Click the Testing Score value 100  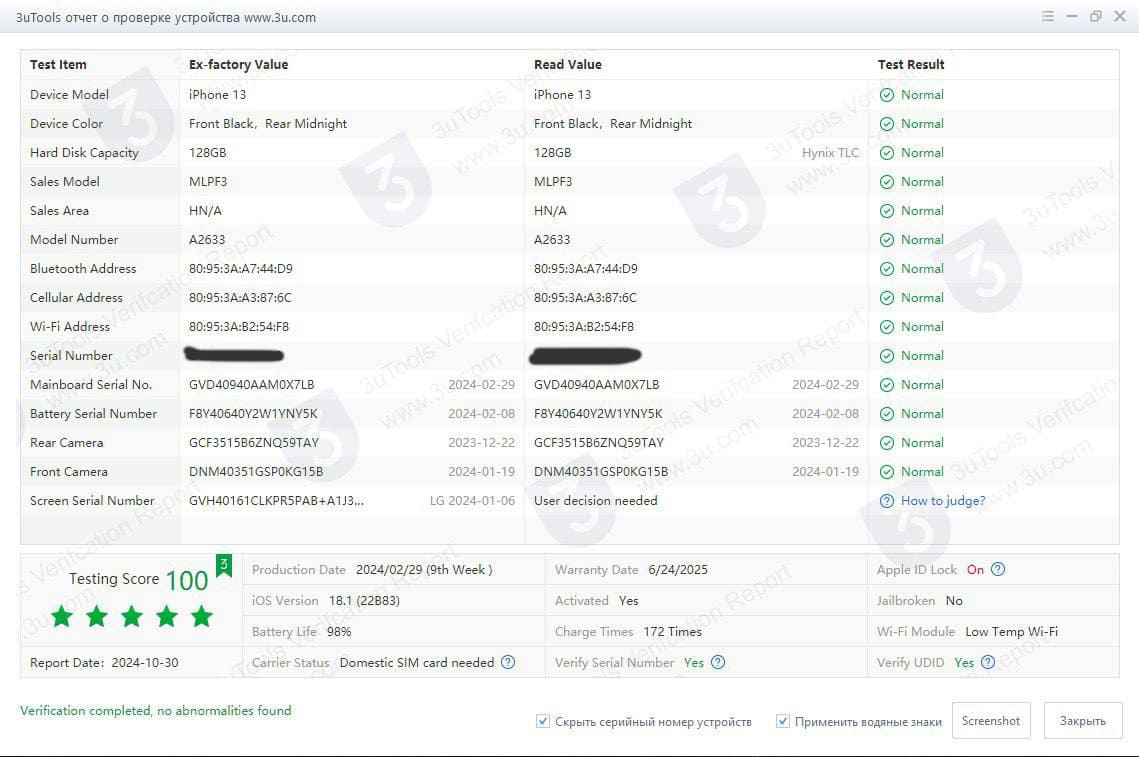(187, 580)
